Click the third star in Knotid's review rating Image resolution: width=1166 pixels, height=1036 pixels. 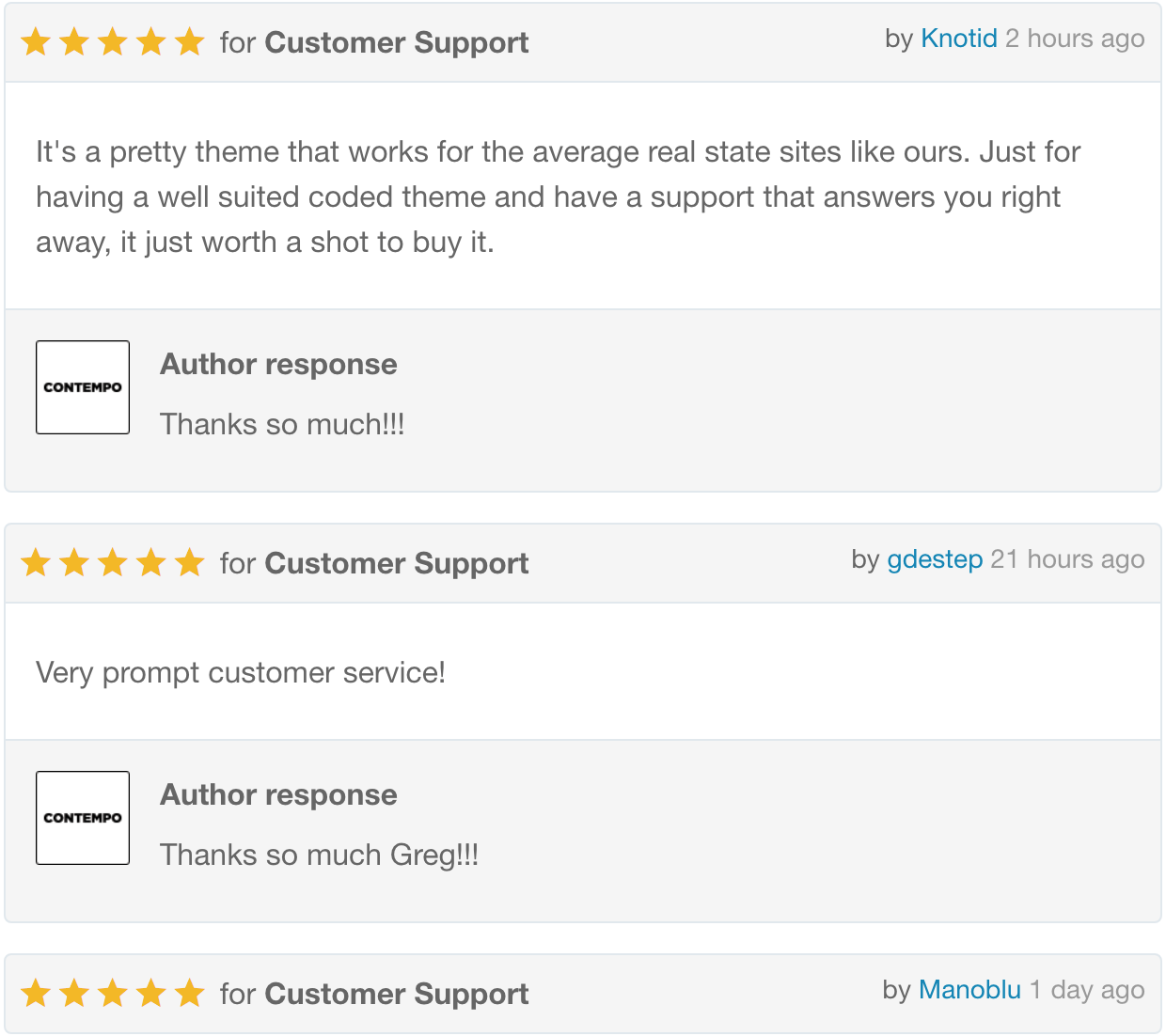coord(113,42)
